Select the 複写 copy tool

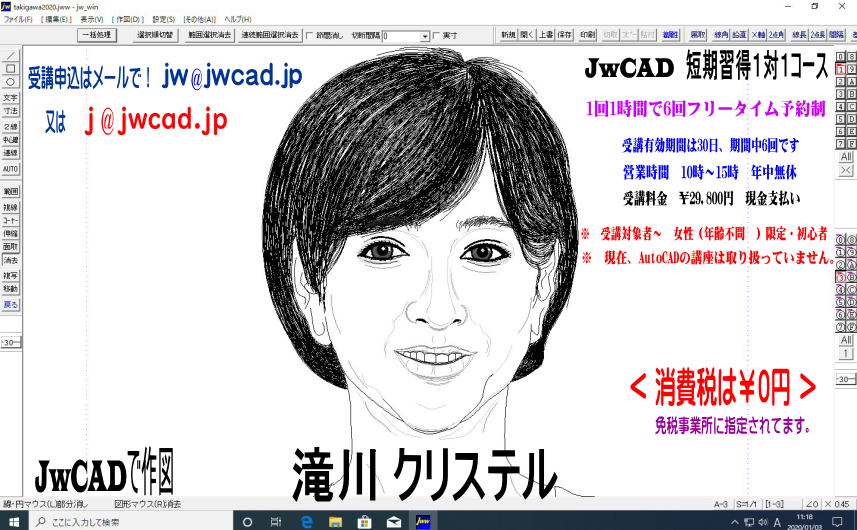click(11, 276)
